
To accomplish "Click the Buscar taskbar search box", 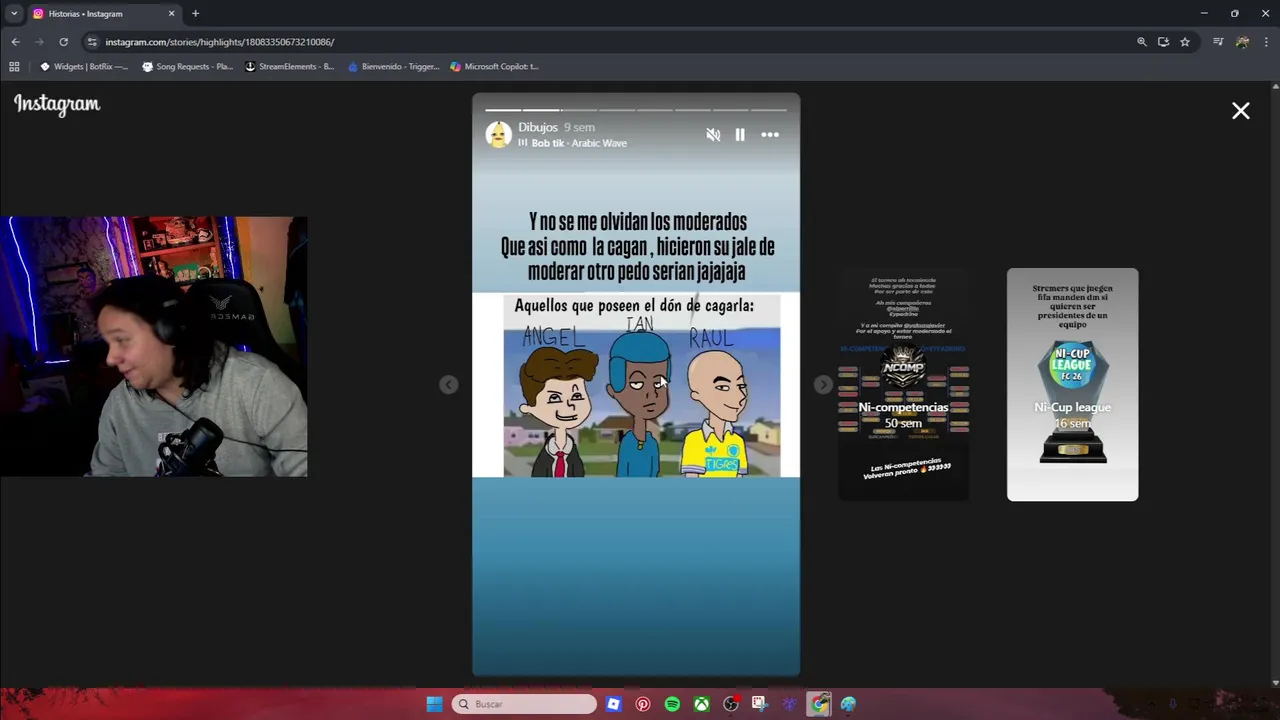I will [x=524, y=704].
